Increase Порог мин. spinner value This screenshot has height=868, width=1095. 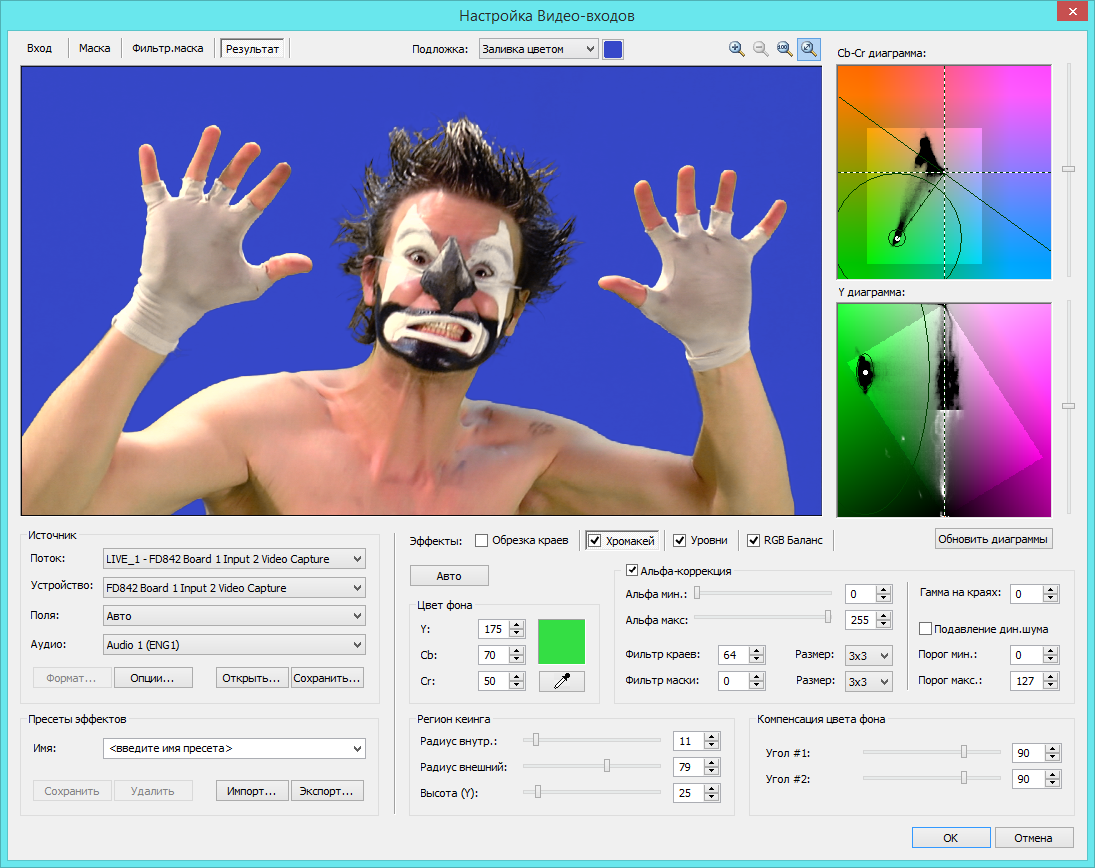coord(1051,651)
